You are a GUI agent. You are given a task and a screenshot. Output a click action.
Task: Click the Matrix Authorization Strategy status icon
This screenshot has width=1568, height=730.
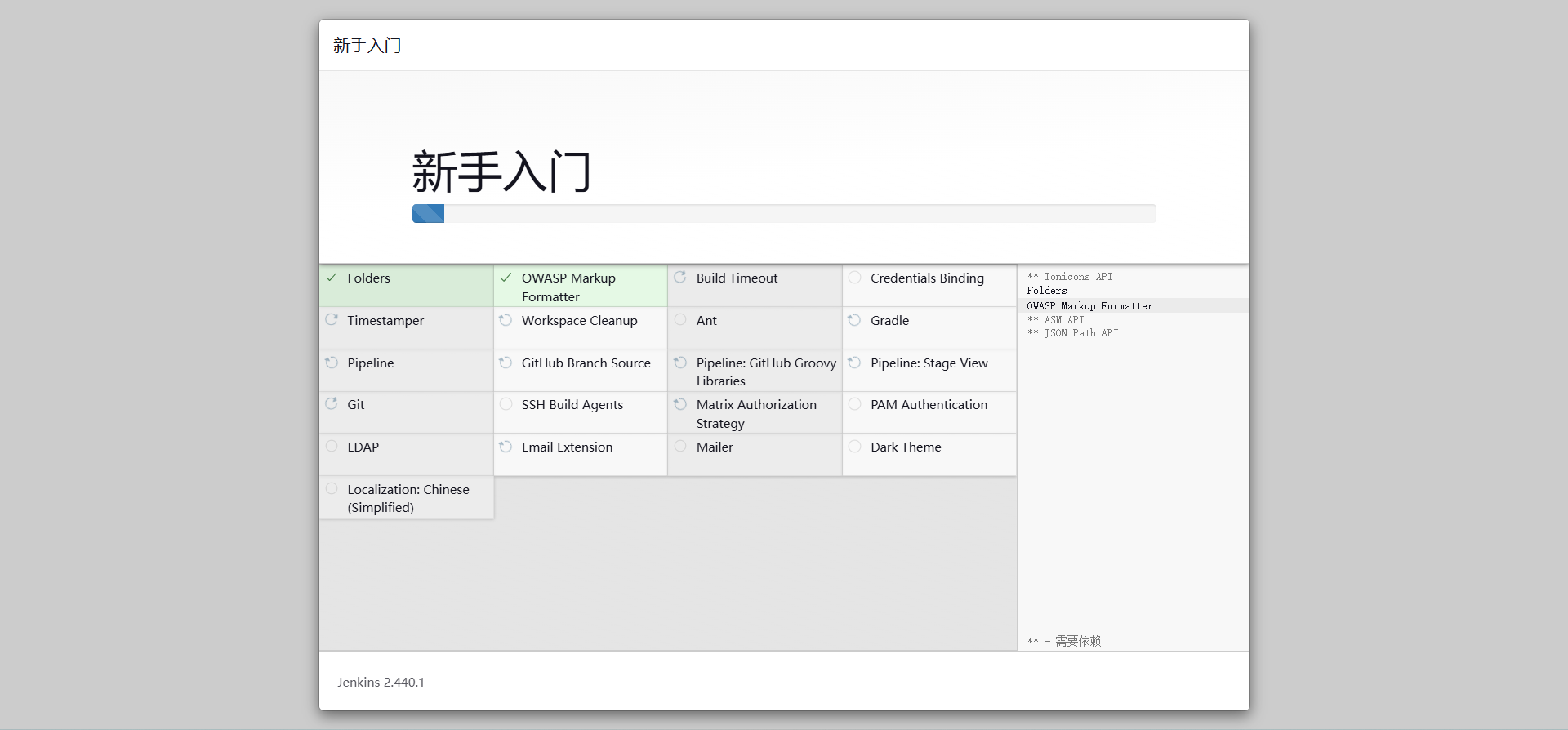[680, 404]
